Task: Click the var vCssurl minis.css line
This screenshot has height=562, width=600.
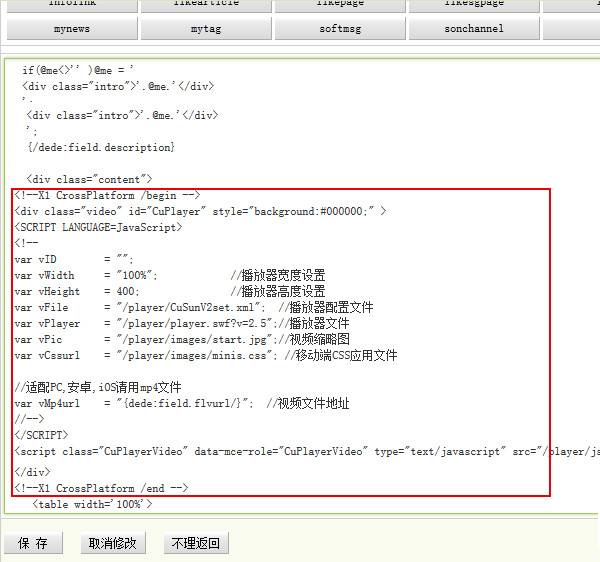Action: point(206,356)
